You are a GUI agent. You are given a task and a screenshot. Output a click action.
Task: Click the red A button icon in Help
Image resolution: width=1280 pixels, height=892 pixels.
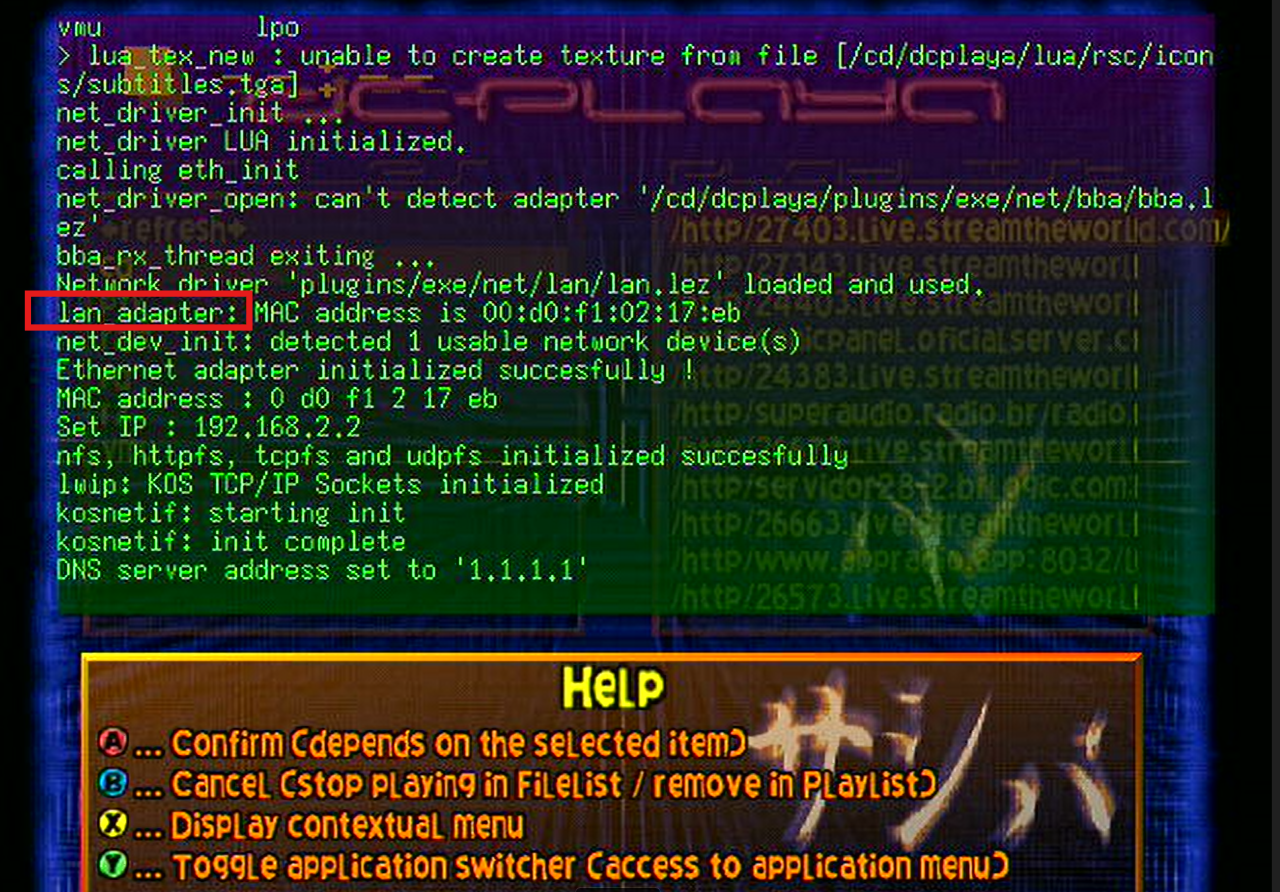click(115, 741)
